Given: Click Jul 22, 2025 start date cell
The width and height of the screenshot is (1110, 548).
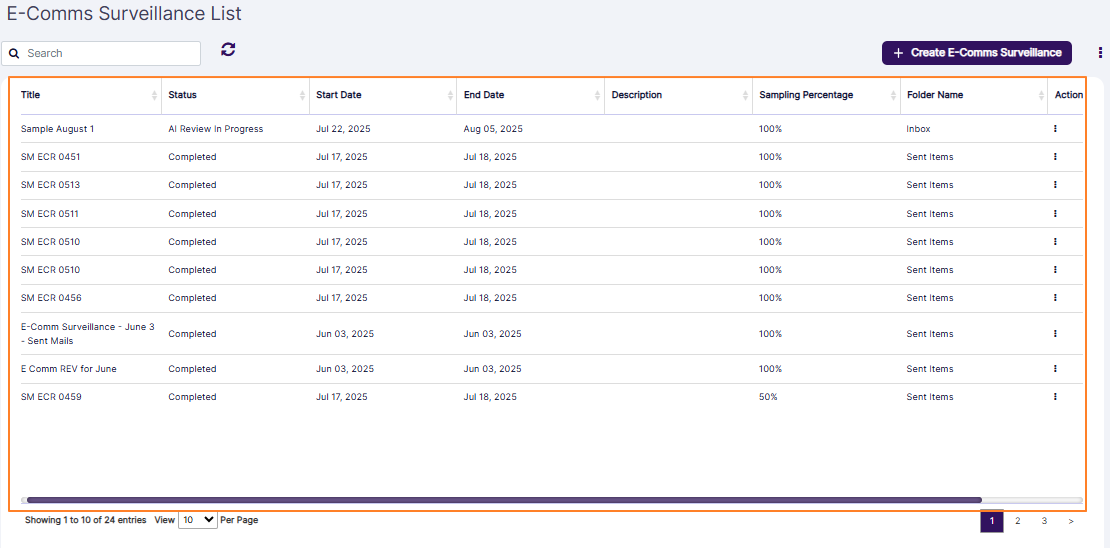Looking at the screenshot, I should tap(343, 129).
